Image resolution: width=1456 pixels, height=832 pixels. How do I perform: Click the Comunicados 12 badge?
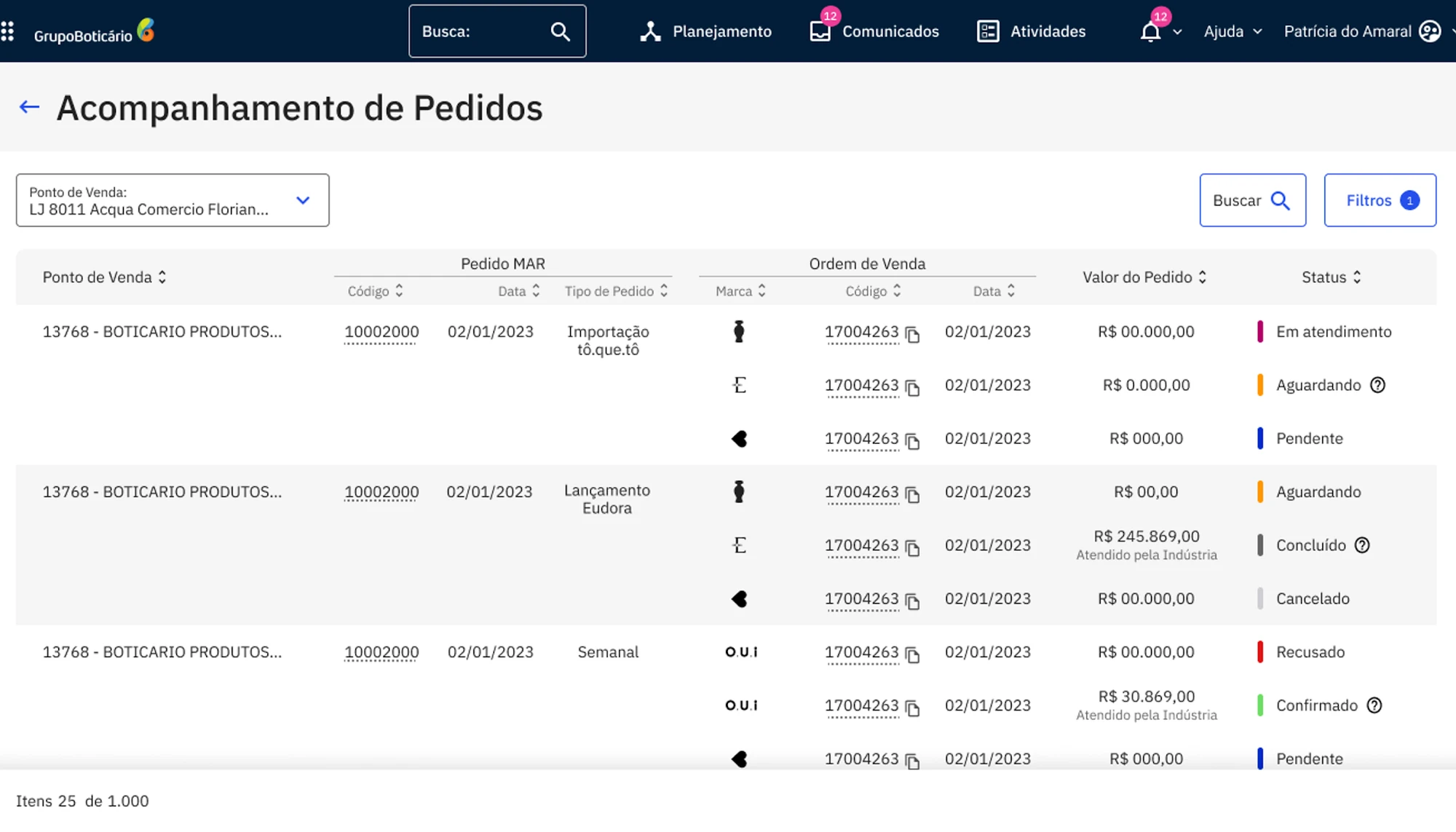point(830,16)
